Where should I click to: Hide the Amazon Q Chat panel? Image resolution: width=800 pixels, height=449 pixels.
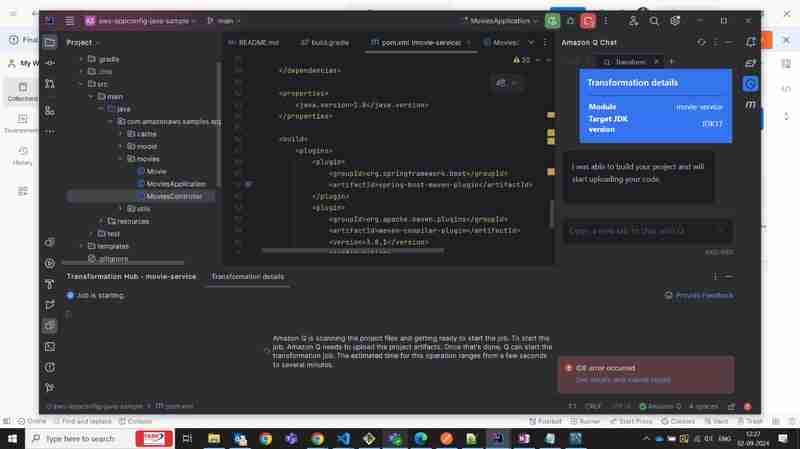pyautogui.click(x=729, y=43)
